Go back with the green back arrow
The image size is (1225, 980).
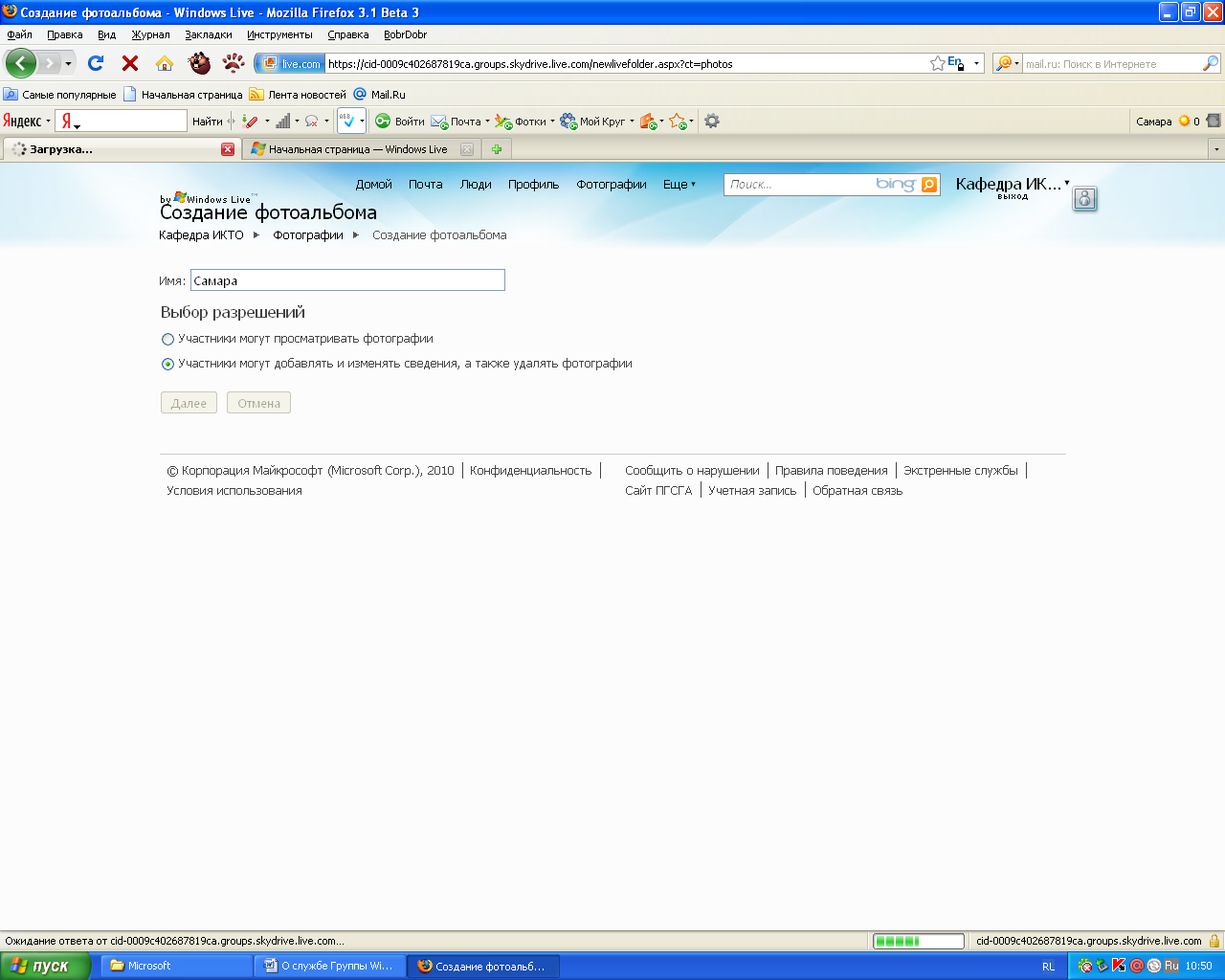click(21, 64)
